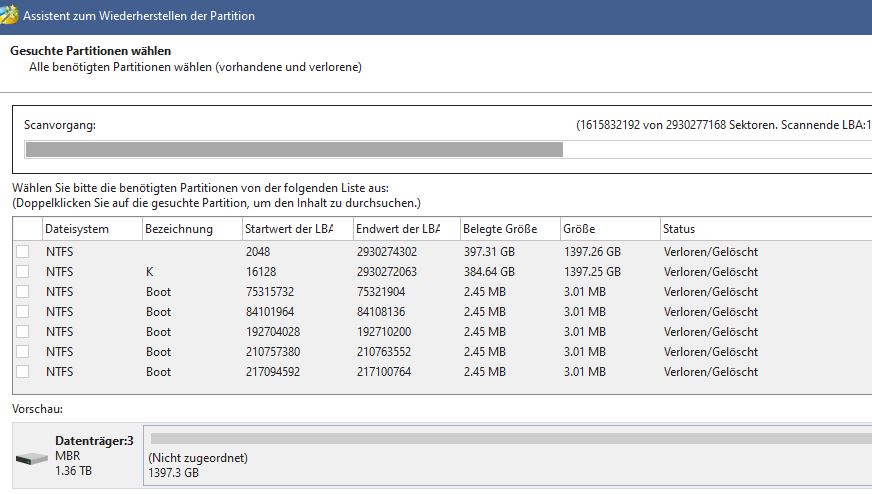Check the partition starting at LBA 2048
Screen dimensions: 872x494
[23, 252]
